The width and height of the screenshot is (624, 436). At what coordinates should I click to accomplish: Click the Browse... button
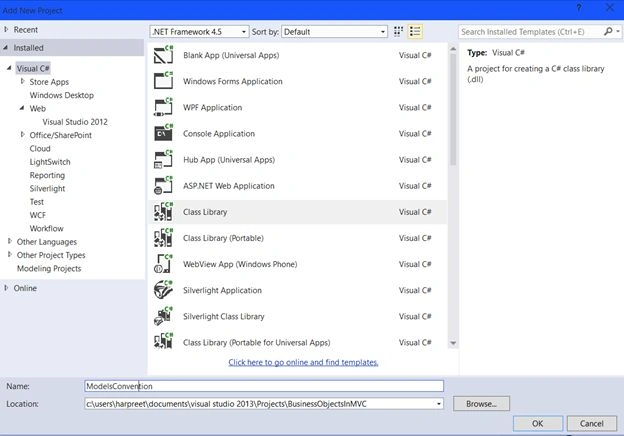pyautogui.click(x=481, y=403)
